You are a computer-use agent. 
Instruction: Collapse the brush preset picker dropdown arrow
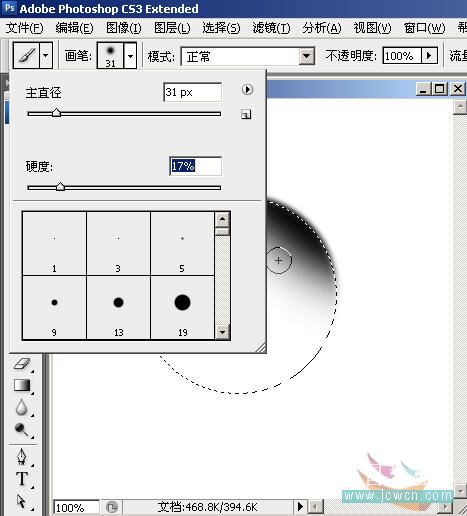130,55
